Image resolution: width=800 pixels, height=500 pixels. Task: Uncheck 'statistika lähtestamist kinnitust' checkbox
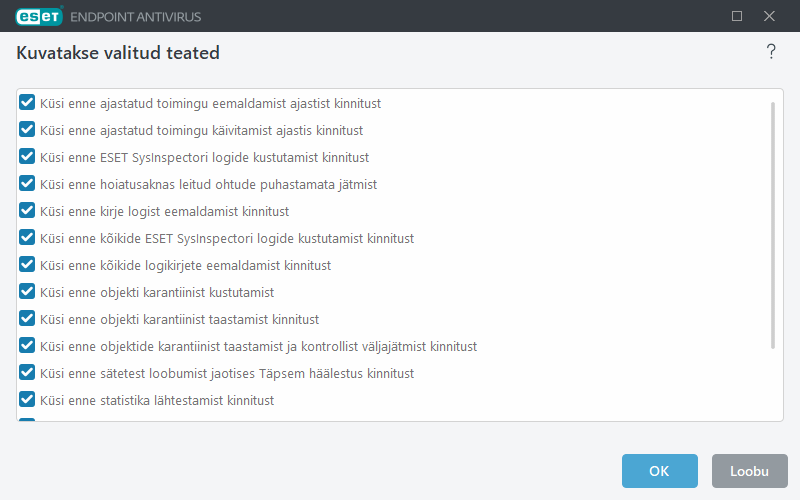click(x=28, y=400)
